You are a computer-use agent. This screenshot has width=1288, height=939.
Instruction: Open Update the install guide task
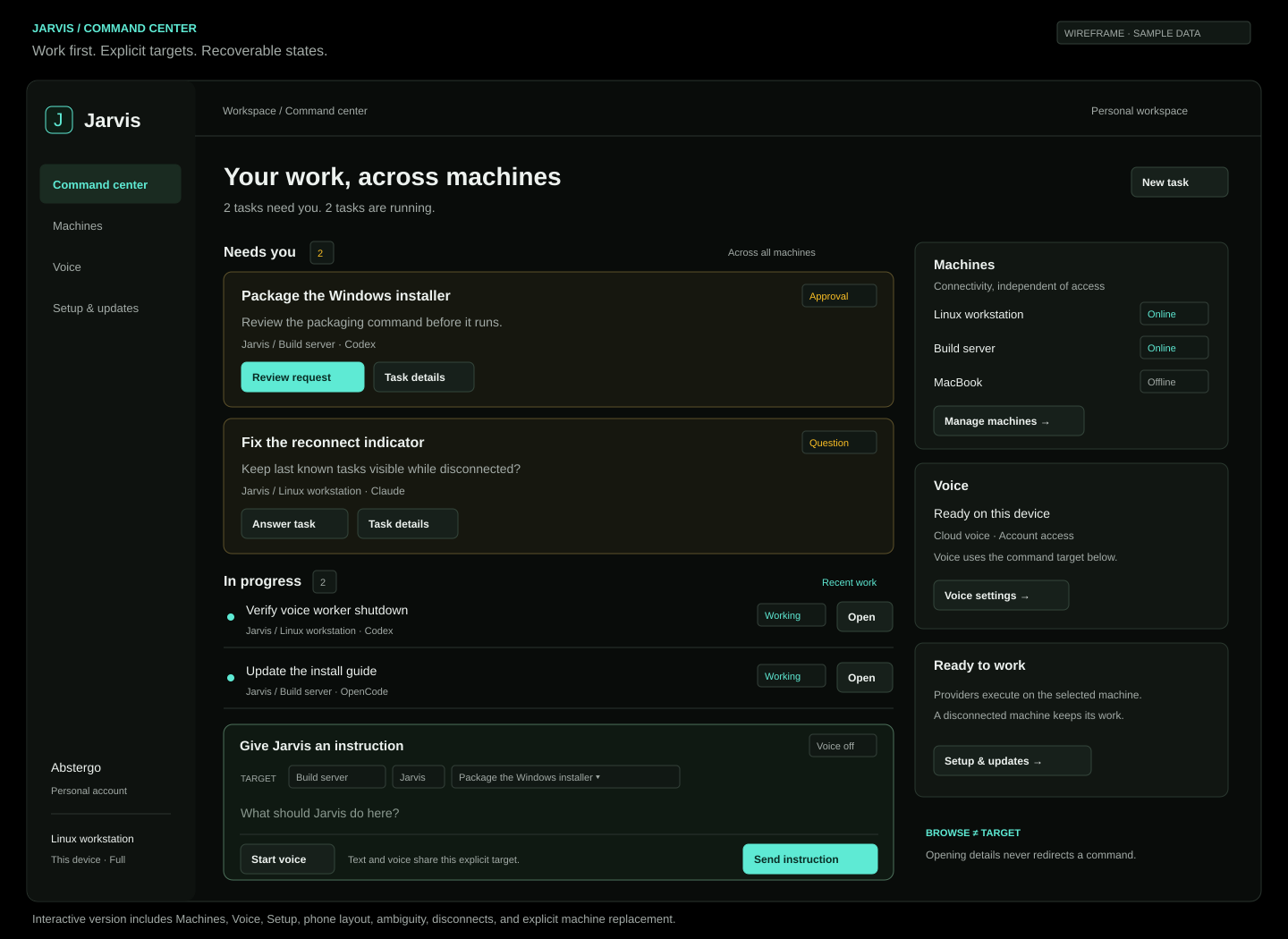click(864, 677)
